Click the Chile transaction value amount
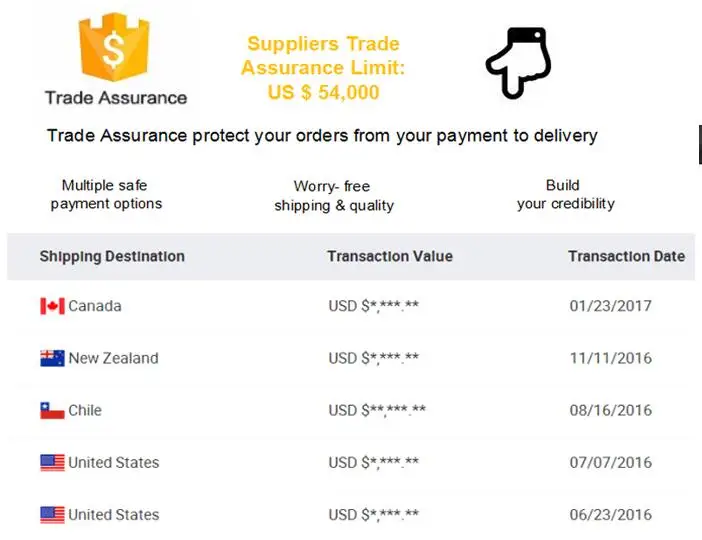This screenshot has width=702, height=540. pos(377,410)
